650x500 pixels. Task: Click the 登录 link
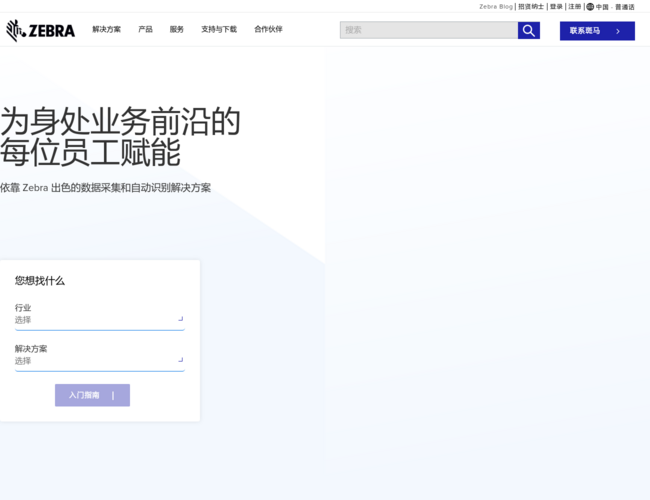[556, 6]
